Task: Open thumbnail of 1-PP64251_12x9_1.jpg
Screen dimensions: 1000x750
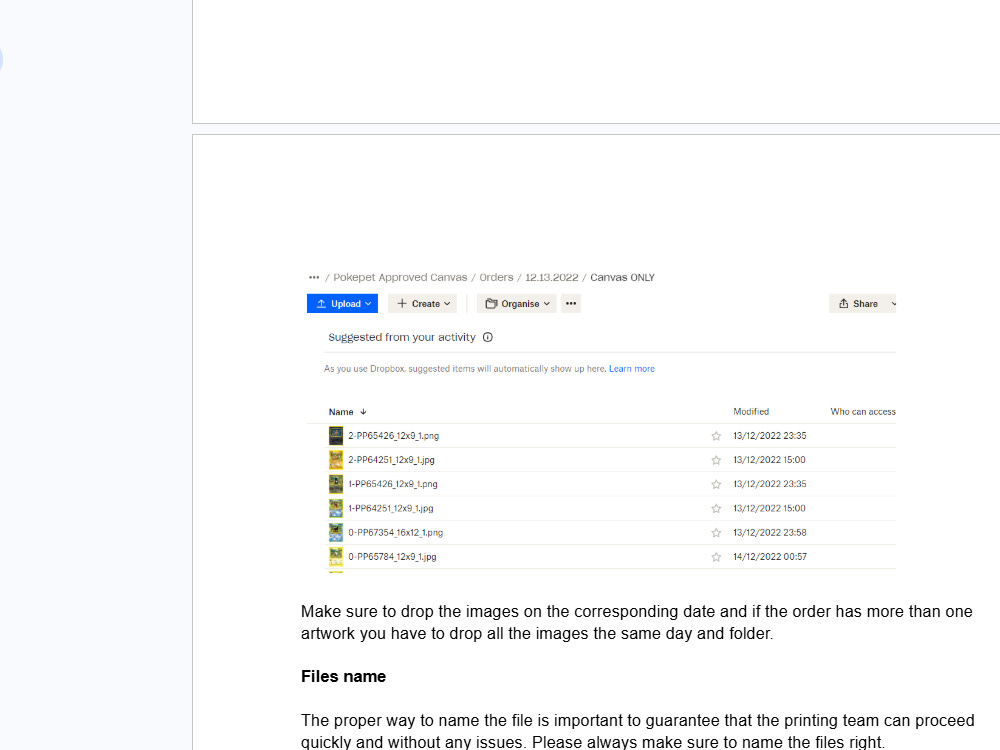Action: [335, 508]
